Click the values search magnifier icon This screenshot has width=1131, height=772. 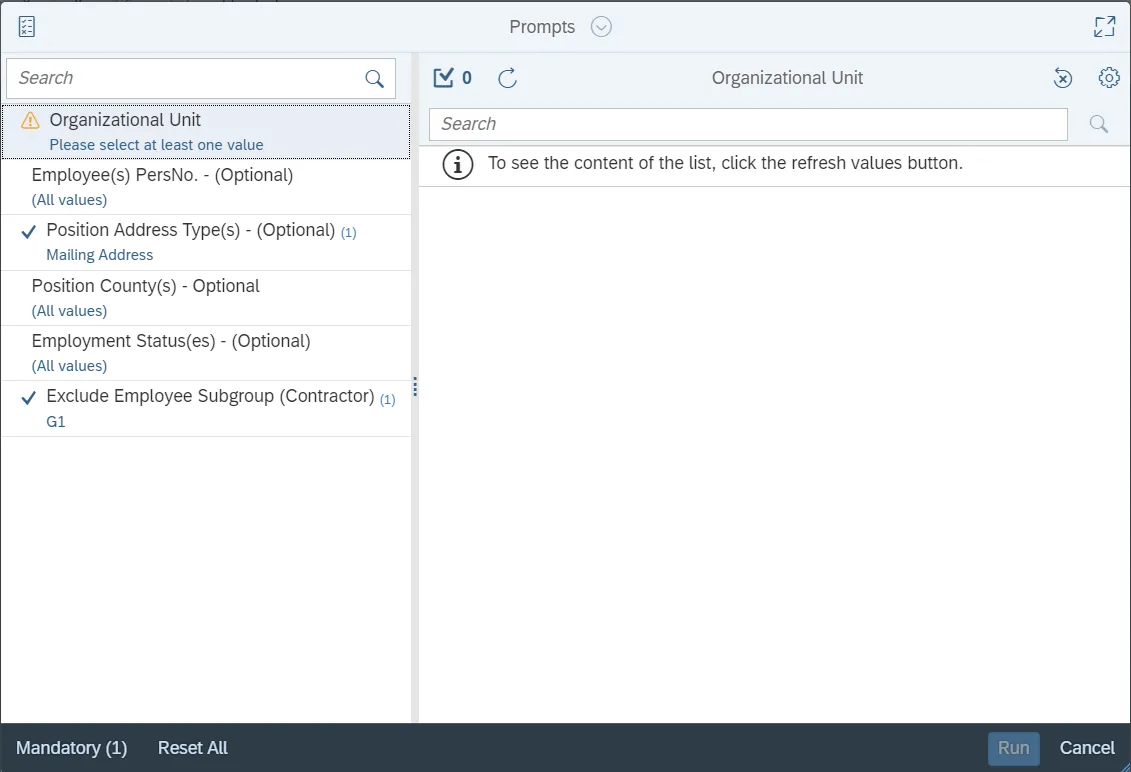tap(1099, 124)
